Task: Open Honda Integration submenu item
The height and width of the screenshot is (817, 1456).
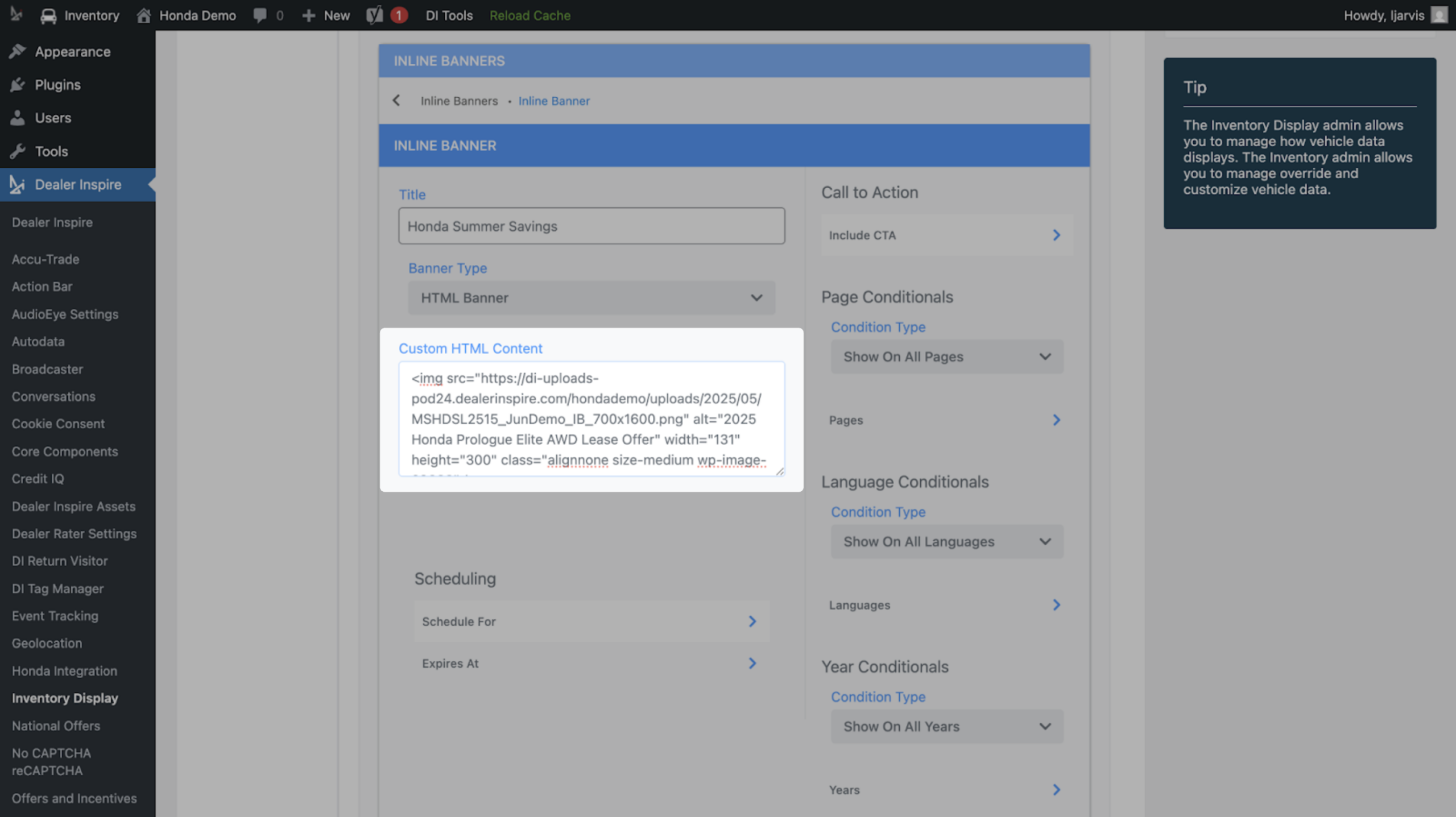Action: 64,671
